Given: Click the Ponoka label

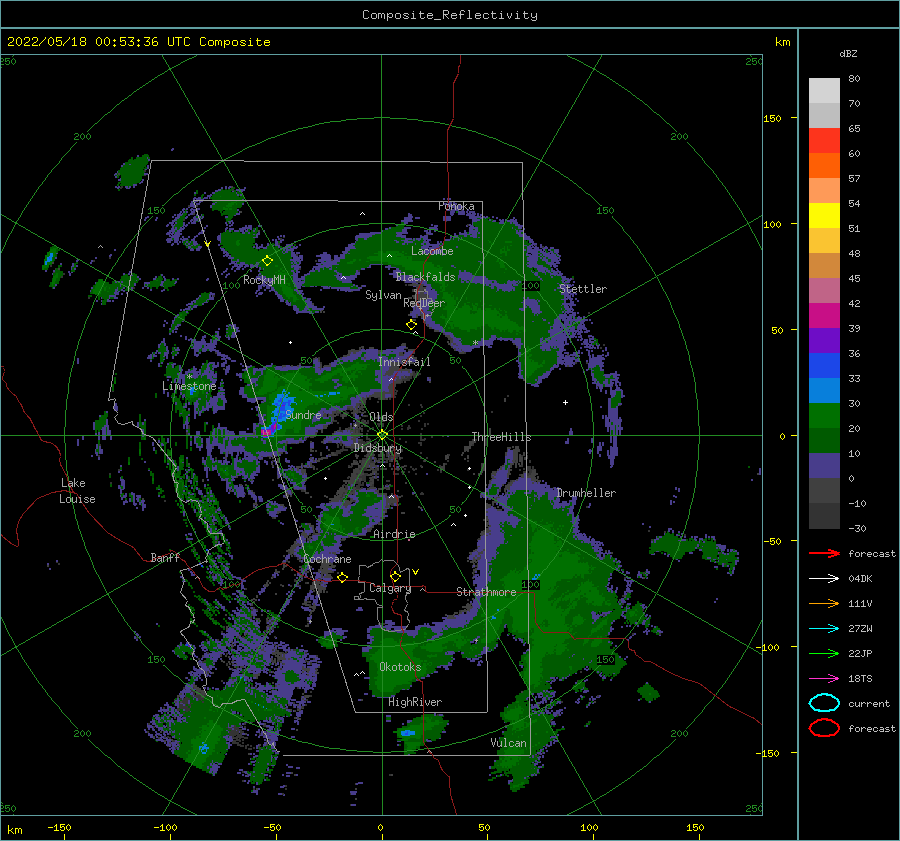Looking at the screenshot, I should click(x=456, y=206).
